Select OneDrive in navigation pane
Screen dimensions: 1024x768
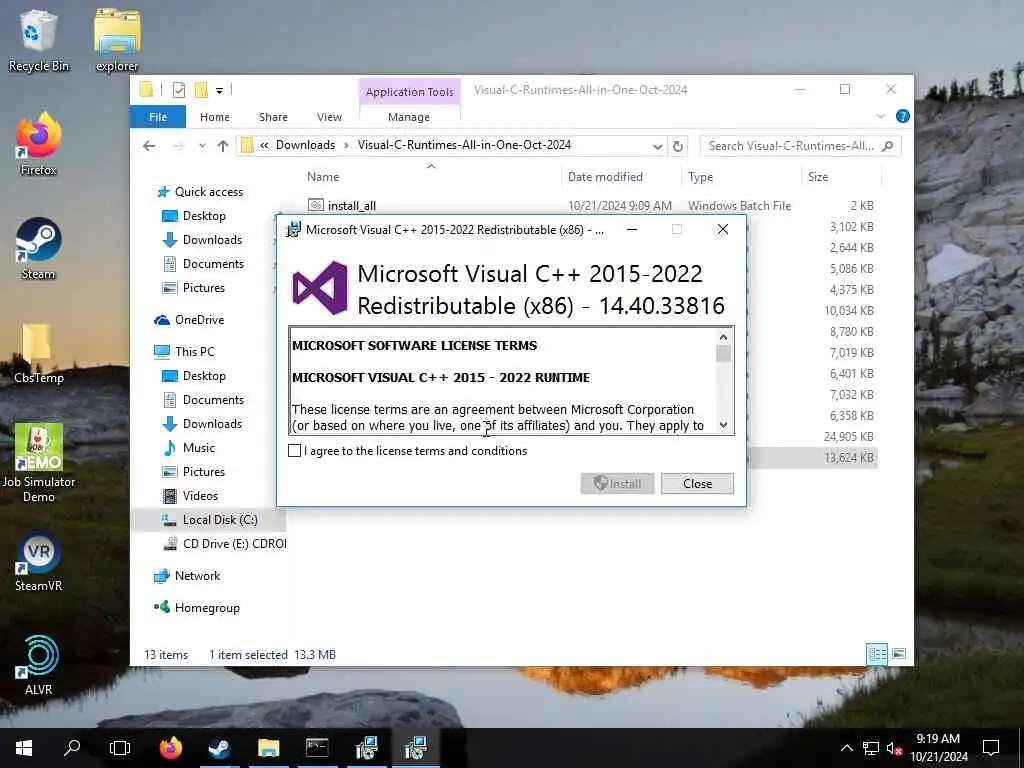(189, 320)
